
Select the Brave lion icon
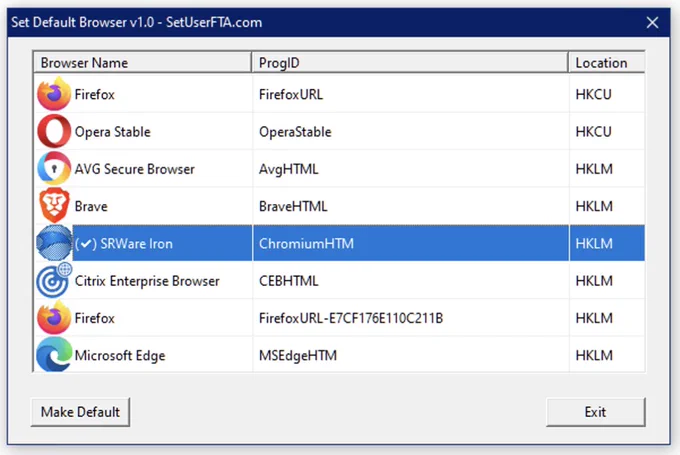click(54, 206)
